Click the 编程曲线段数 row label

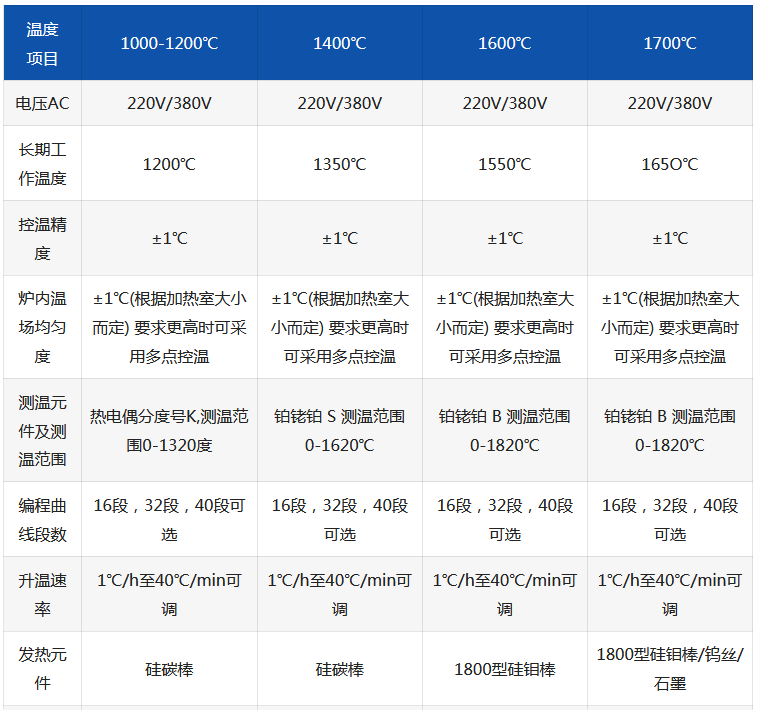[42, 520]
